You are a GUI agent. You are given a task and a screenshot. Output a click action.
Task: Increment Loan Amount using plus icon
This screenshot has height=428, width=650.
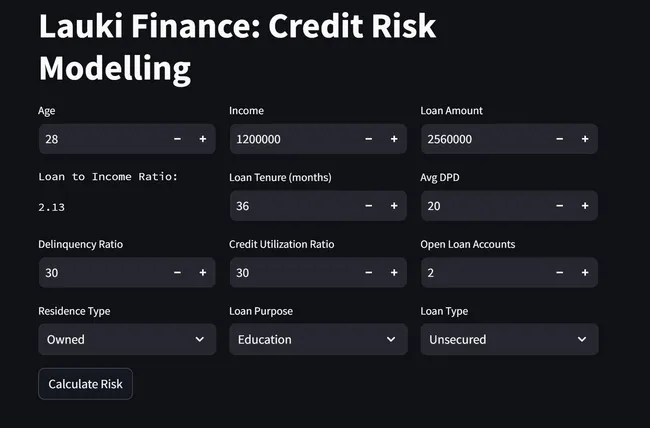point(585,139)
